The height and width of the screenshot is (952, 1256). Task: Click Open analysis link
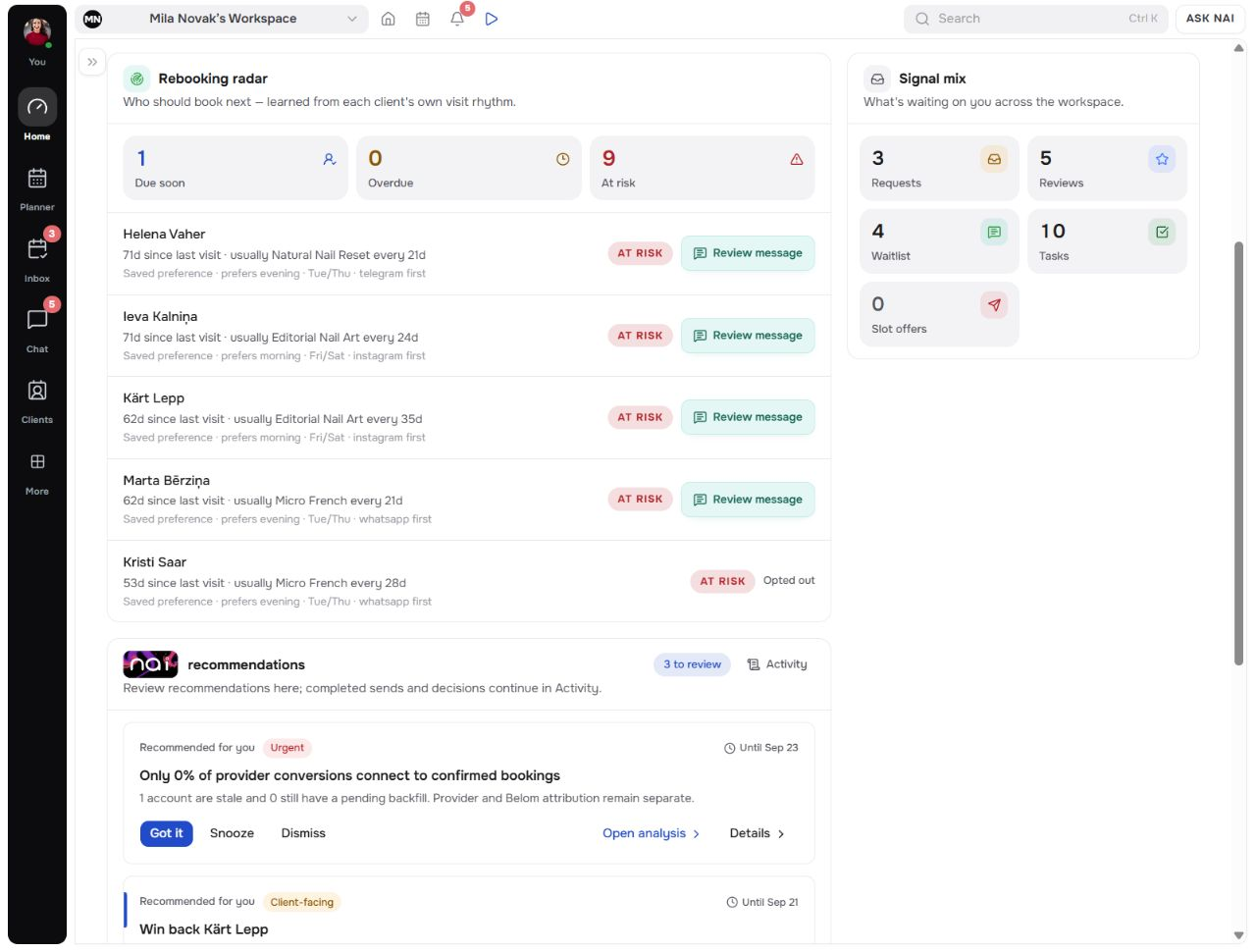click(x=652, y=833)
